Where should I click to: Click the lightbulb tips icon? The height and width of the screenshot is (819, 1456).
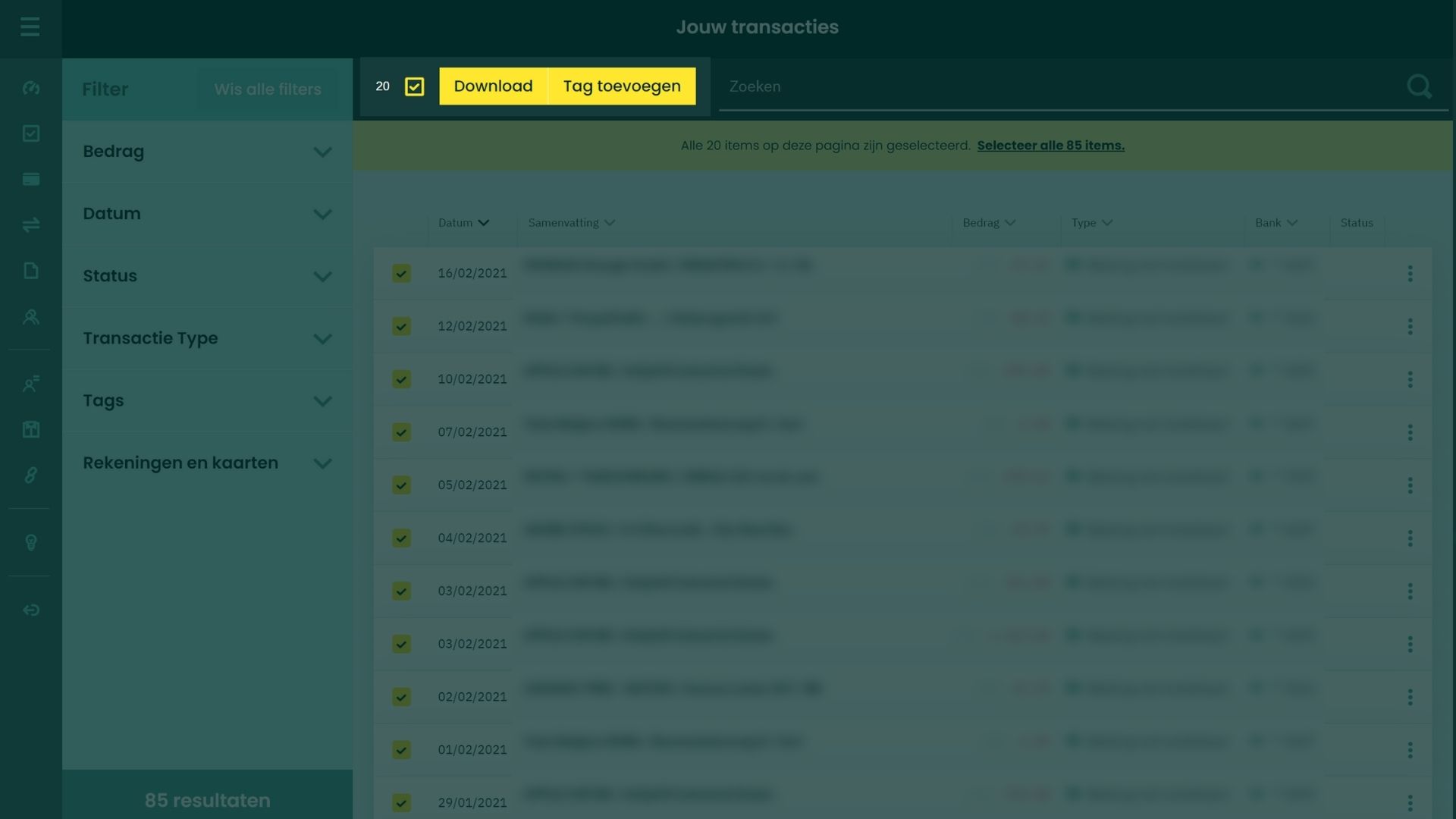coord(30,543)
